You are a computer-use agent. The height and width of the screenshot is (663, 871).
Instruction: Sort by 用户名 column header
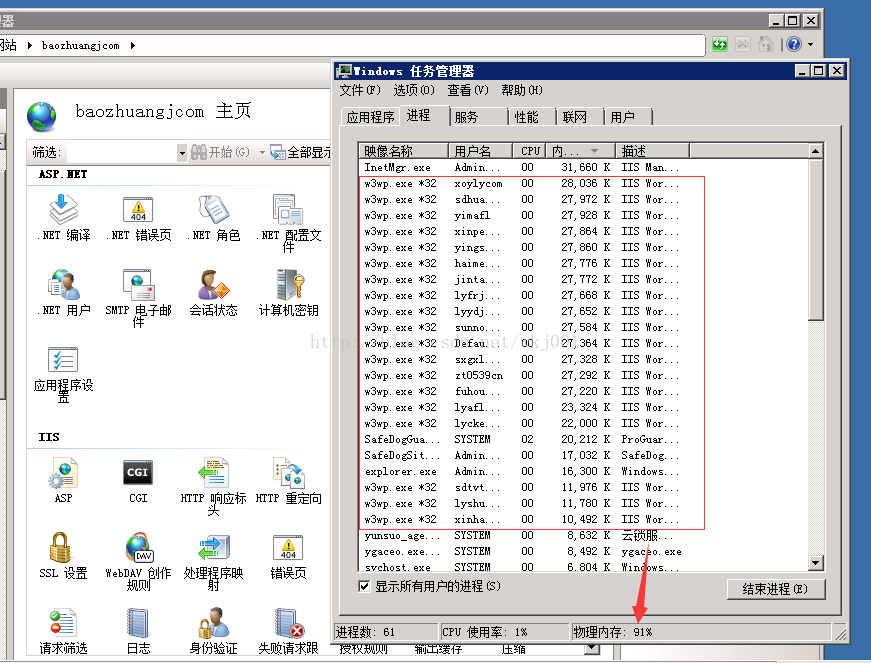coord(480,151)
